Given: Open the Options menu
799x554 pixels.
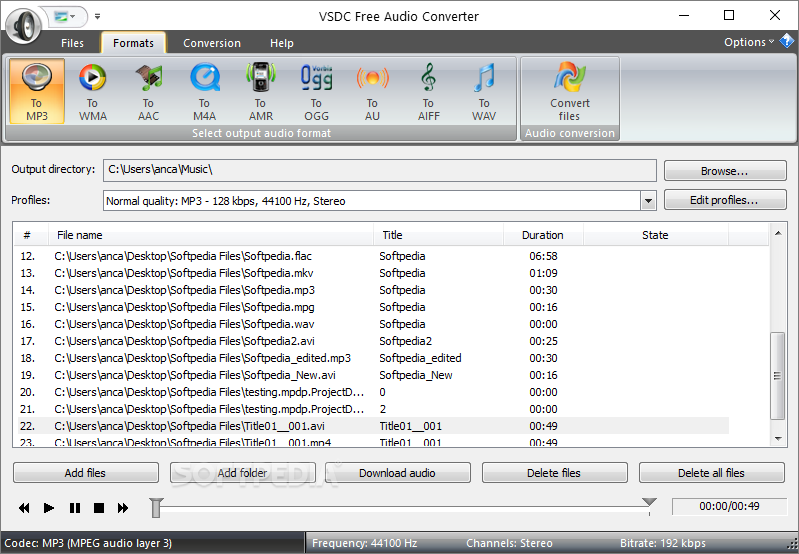Looking at the screenshot, I should tap(749, 42).
